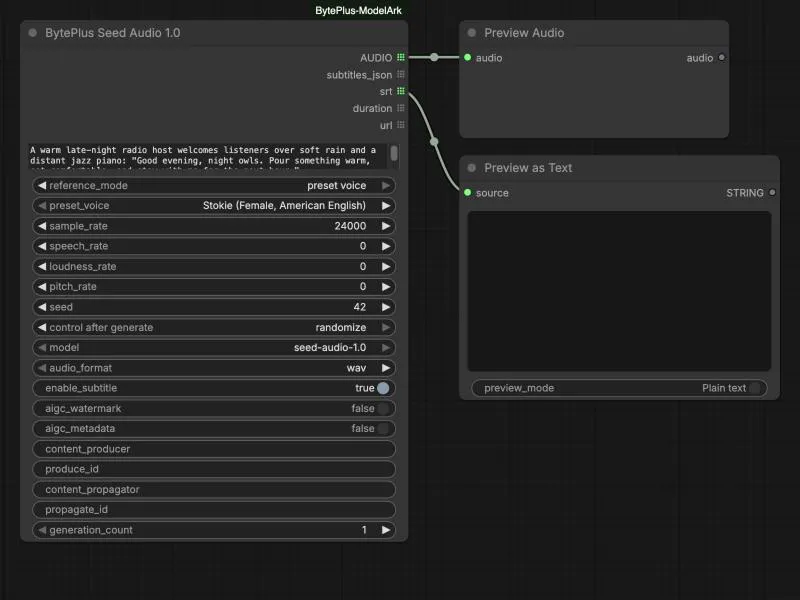
Task: Click the propagate_id input field
Action: pyautogui.click(x=214, y=510)
